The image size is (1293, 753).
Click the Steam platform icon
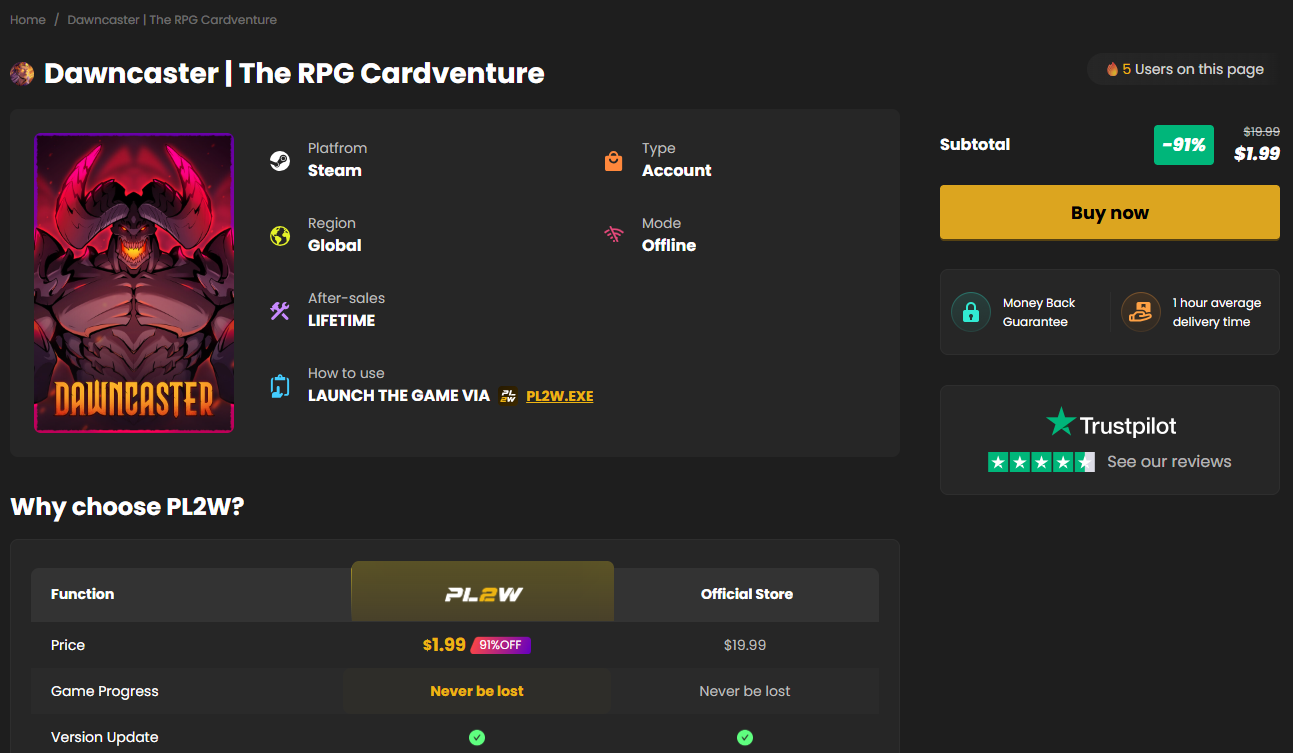(280, 160)
